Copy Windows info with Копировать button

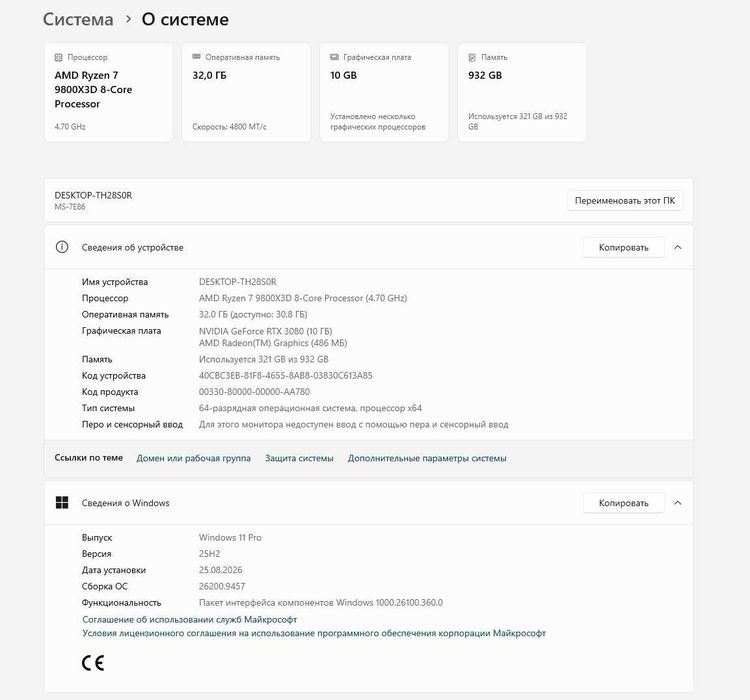624,503
